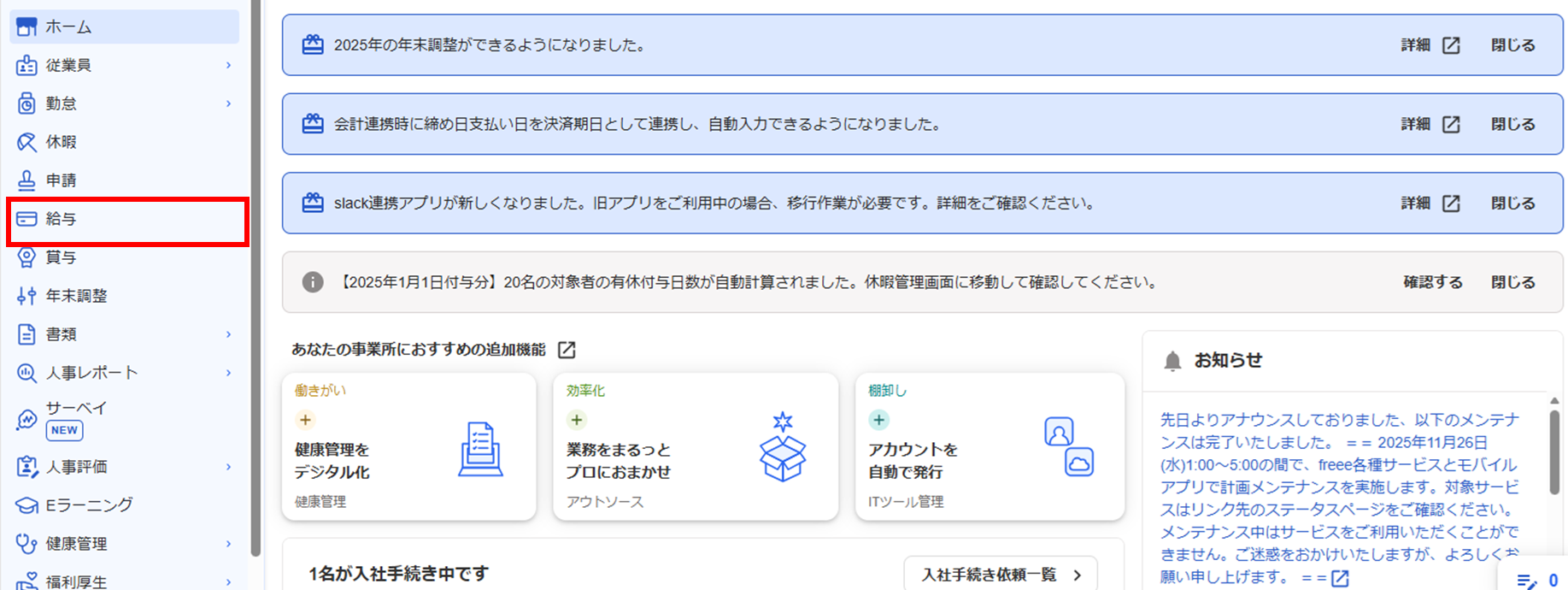Open the Eラーニング menu item

tap(89, 505)
